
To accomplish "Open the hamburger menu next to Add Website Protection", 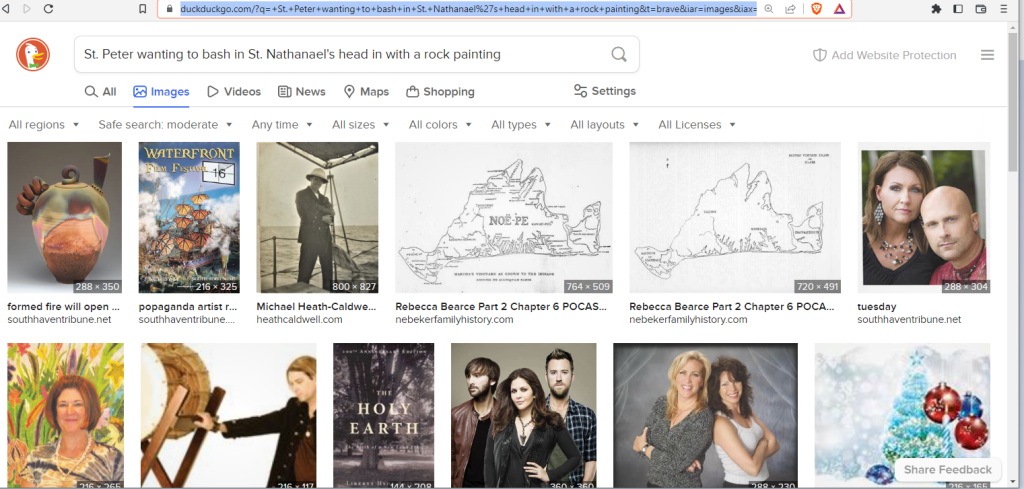I will click(987, 55).
